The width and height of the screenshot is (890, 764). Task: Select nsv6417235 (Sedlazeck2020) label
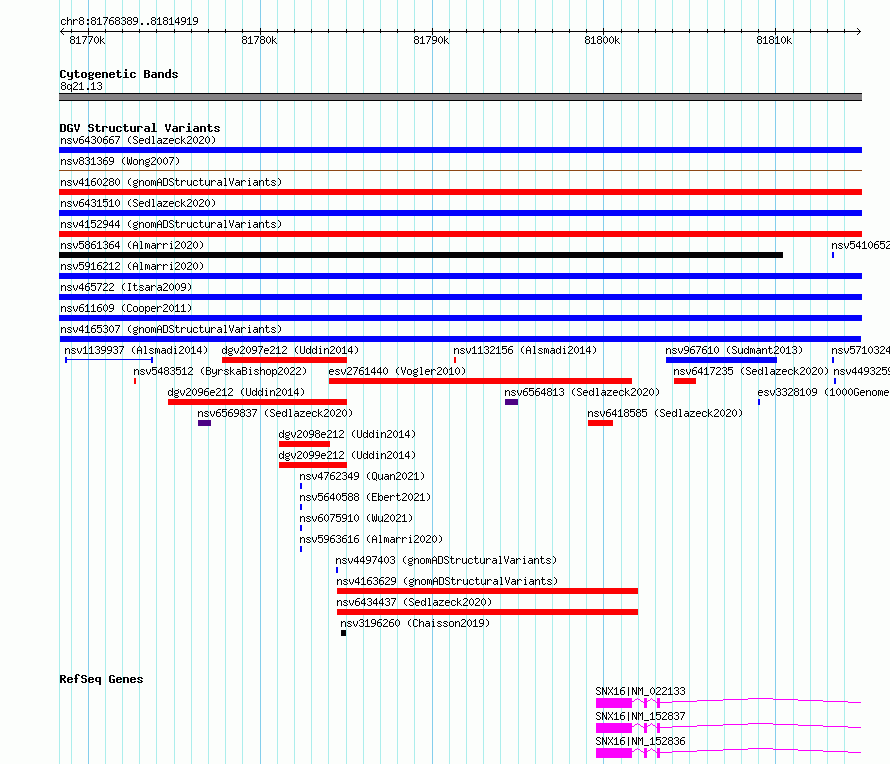tap(751, 371)
